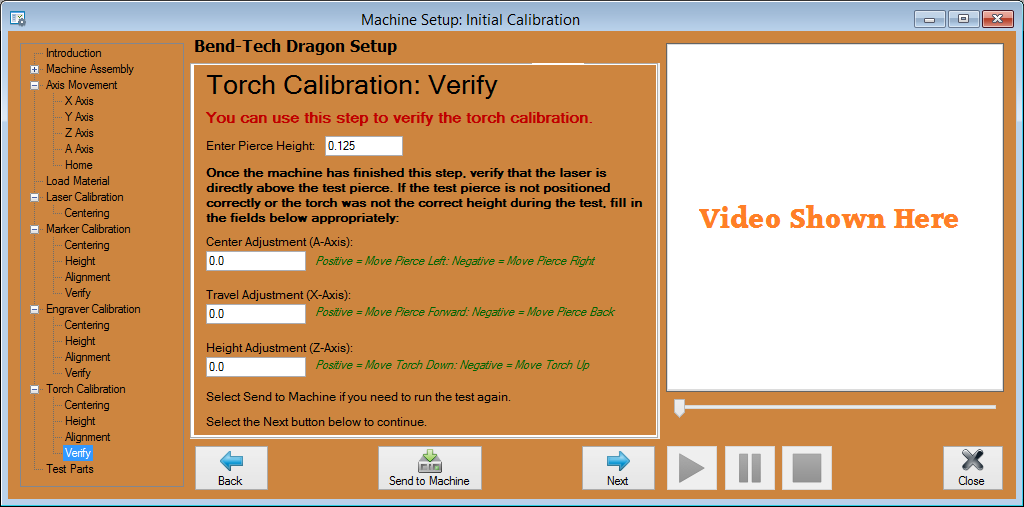
Task: Open the Home step
Action: coord(78,165)
